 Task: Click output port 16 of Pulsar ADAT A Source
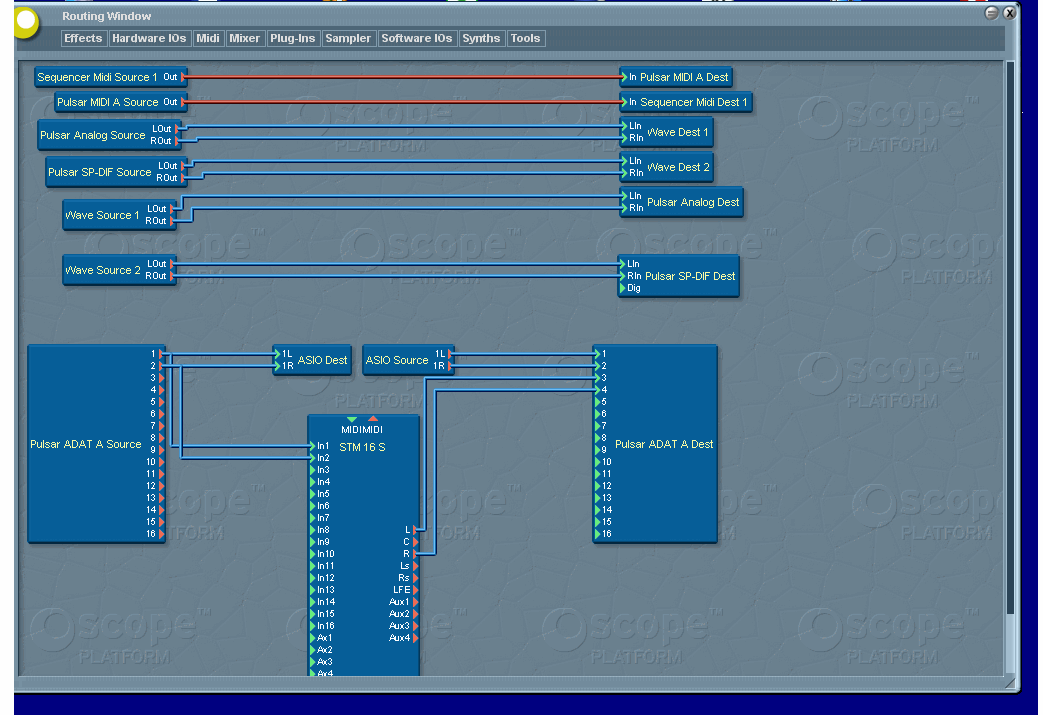coord(162,534)
